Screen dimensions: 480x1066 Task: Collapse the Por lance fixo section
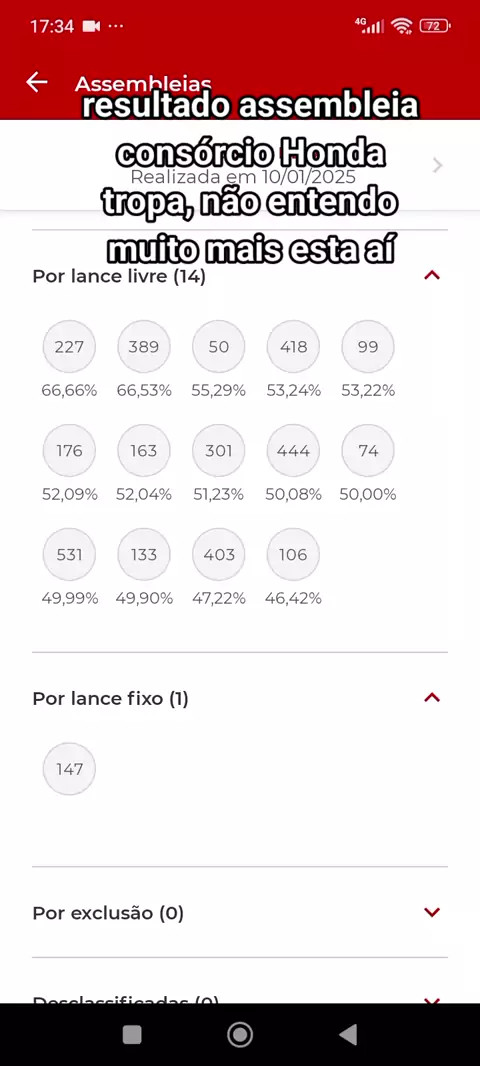coord(432,698)
